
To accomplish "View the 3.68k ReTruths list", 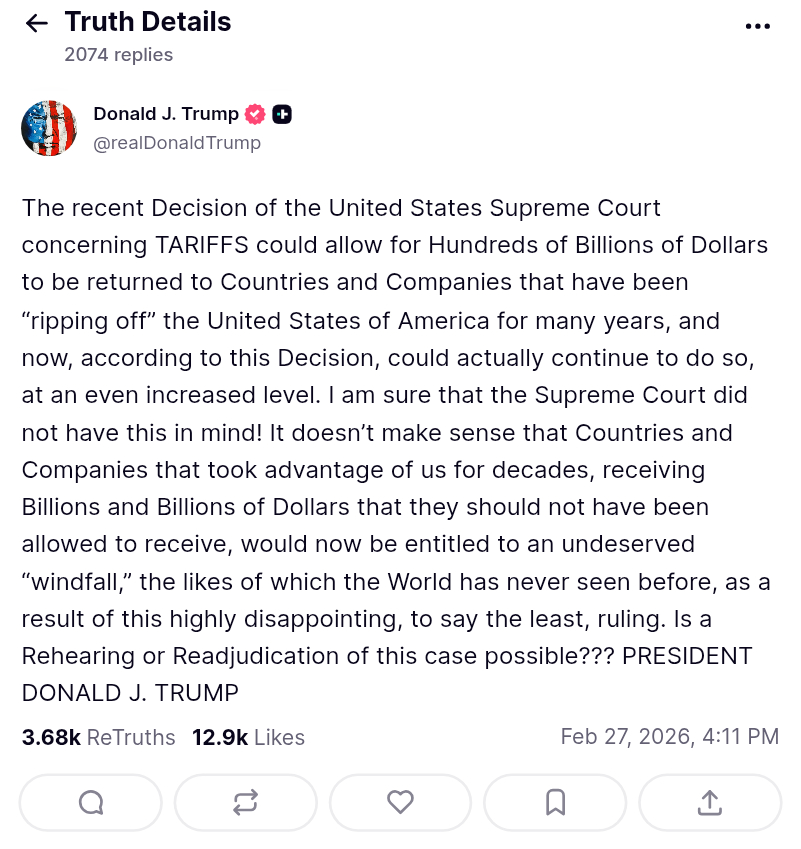I will (x=98, y=738).
